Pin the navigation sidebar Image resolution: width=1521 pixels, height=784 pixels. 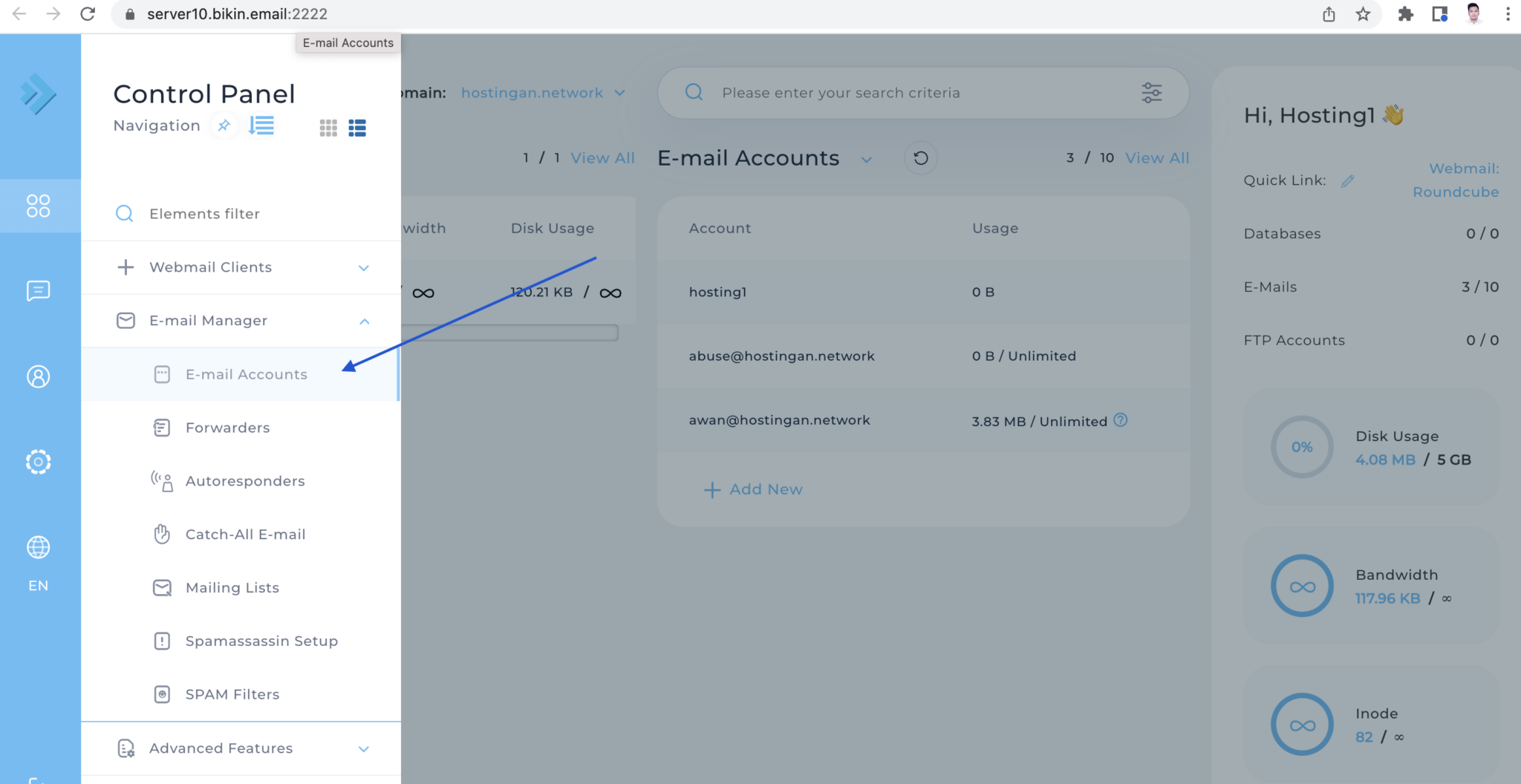click(224, 125)
